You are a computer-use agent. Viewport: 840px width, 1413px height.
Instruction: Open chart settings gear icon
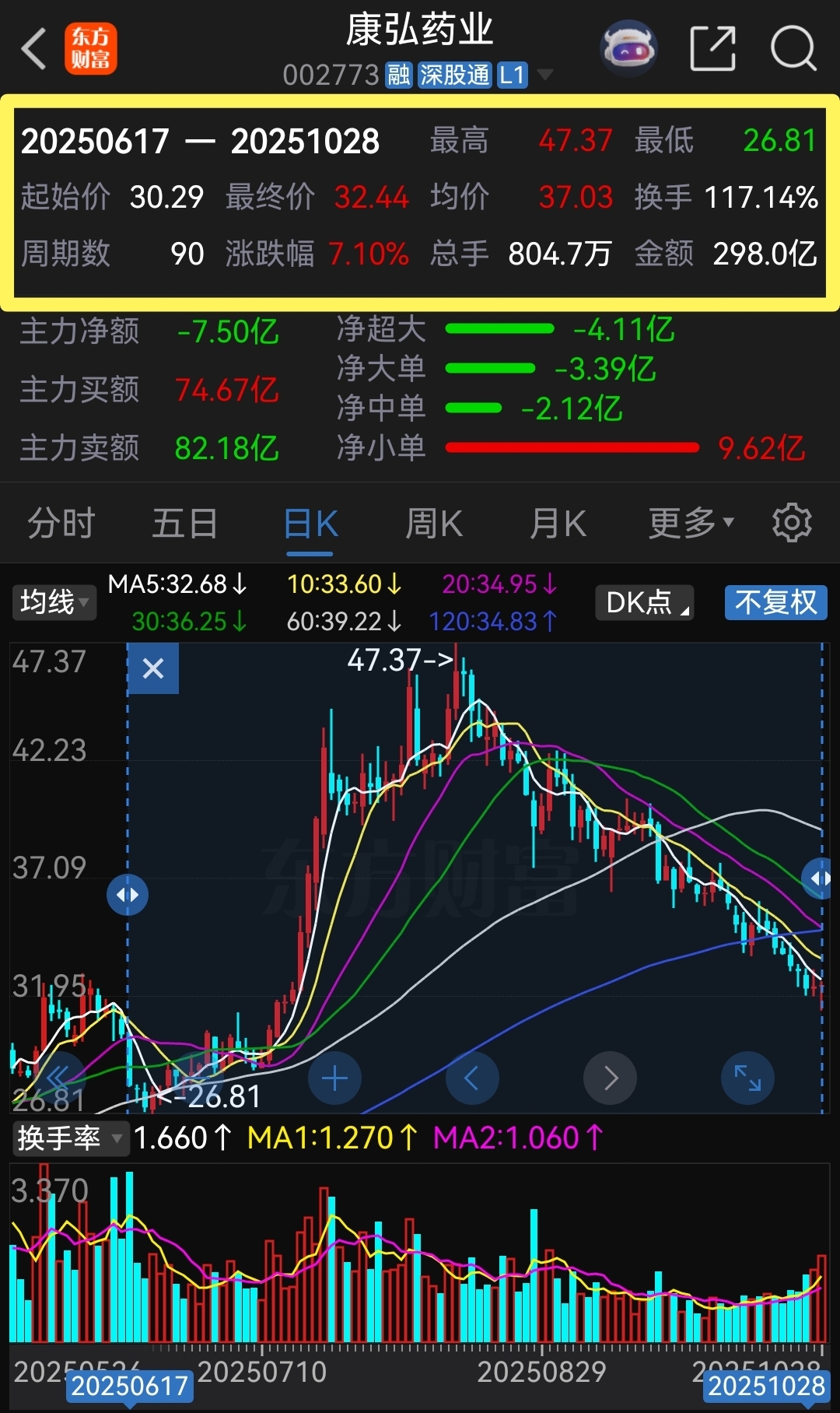[x=792, y=523]
